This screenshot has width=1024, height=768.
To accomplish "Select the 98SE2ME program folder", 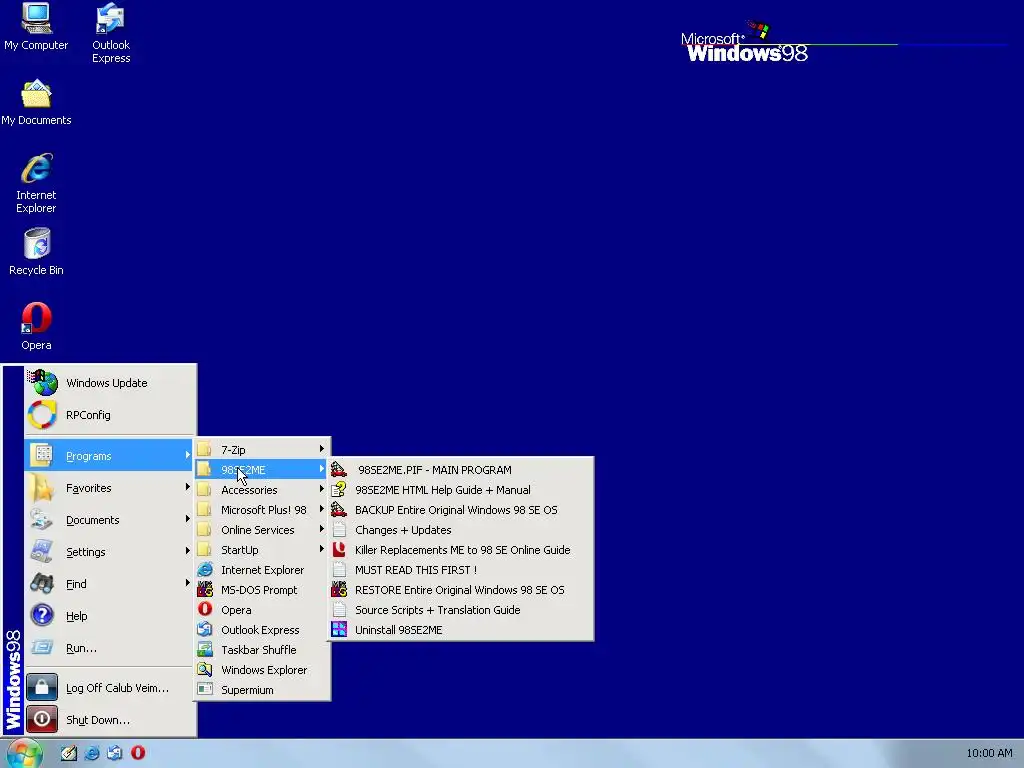I will pyautogui.click(x=262, y=470).
